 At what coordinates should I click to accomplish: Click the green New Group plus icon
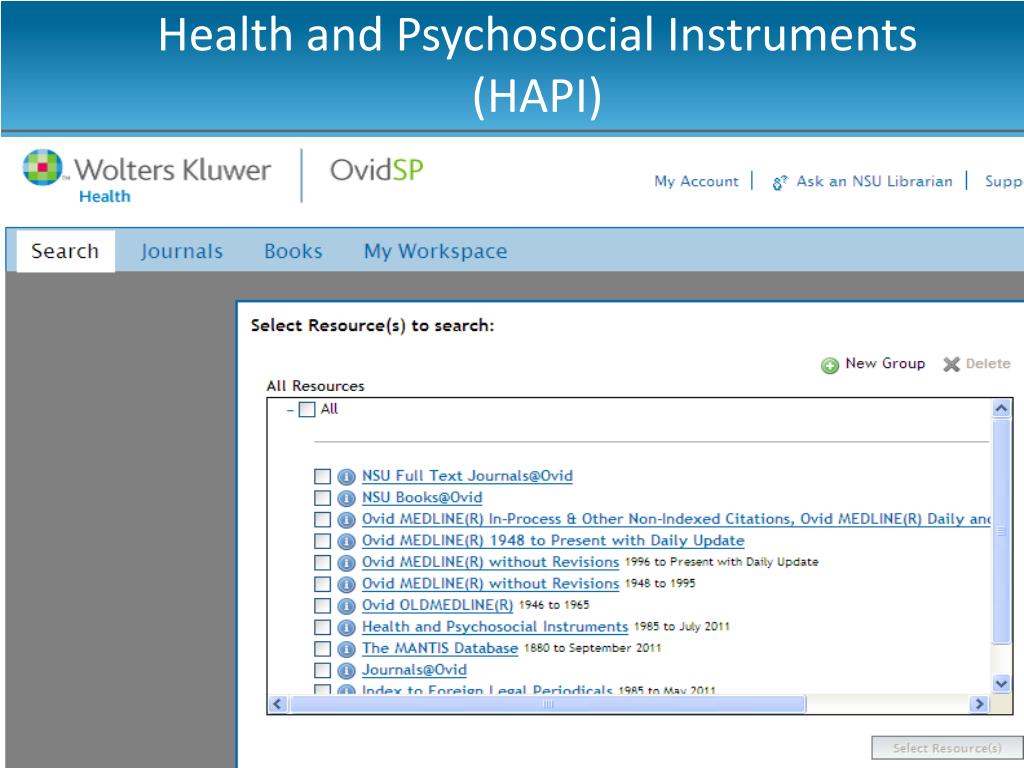830,365
